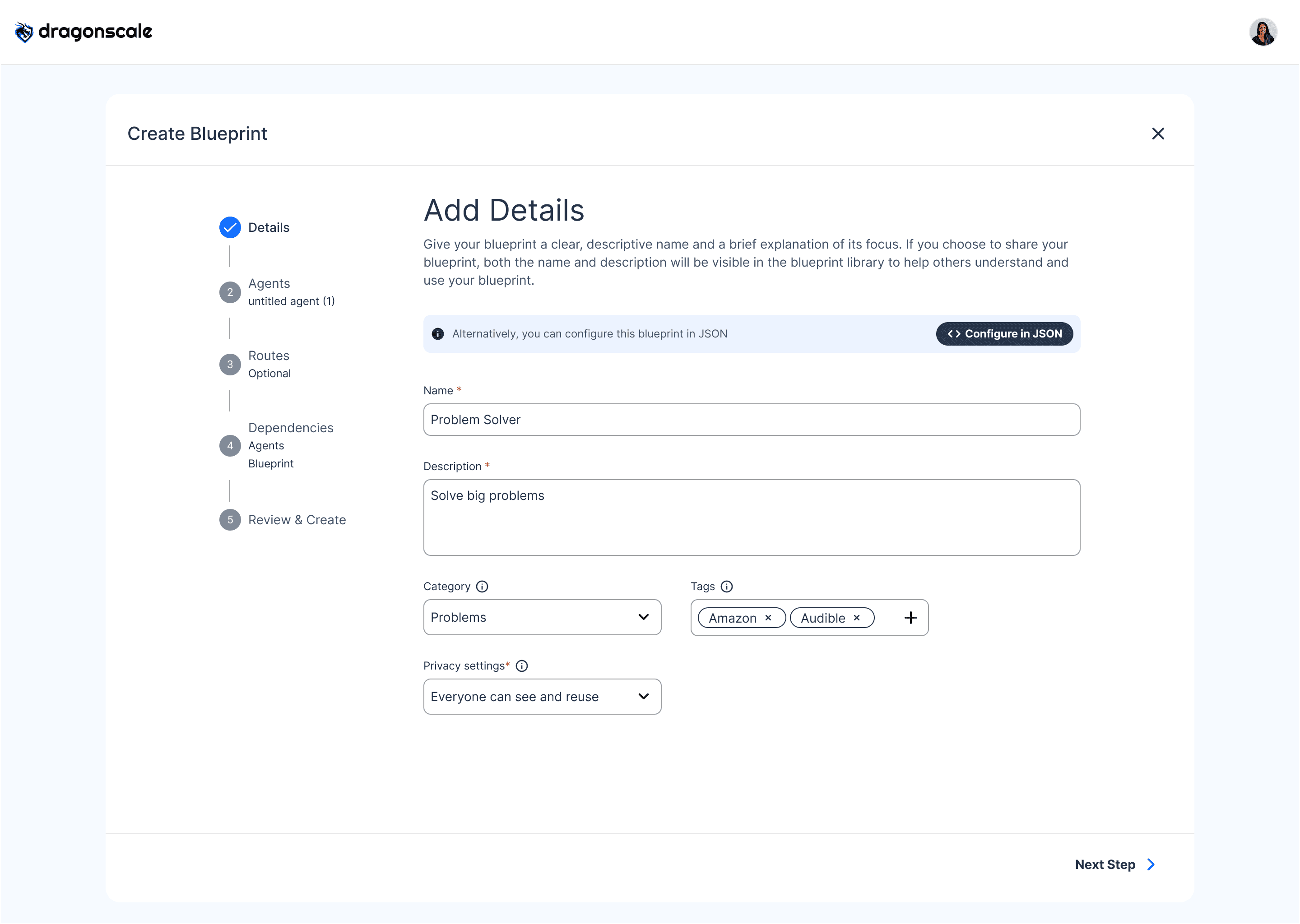The image size is (1300, 924).
Task: Open the user profile avatar
Action: (1263, 32)
